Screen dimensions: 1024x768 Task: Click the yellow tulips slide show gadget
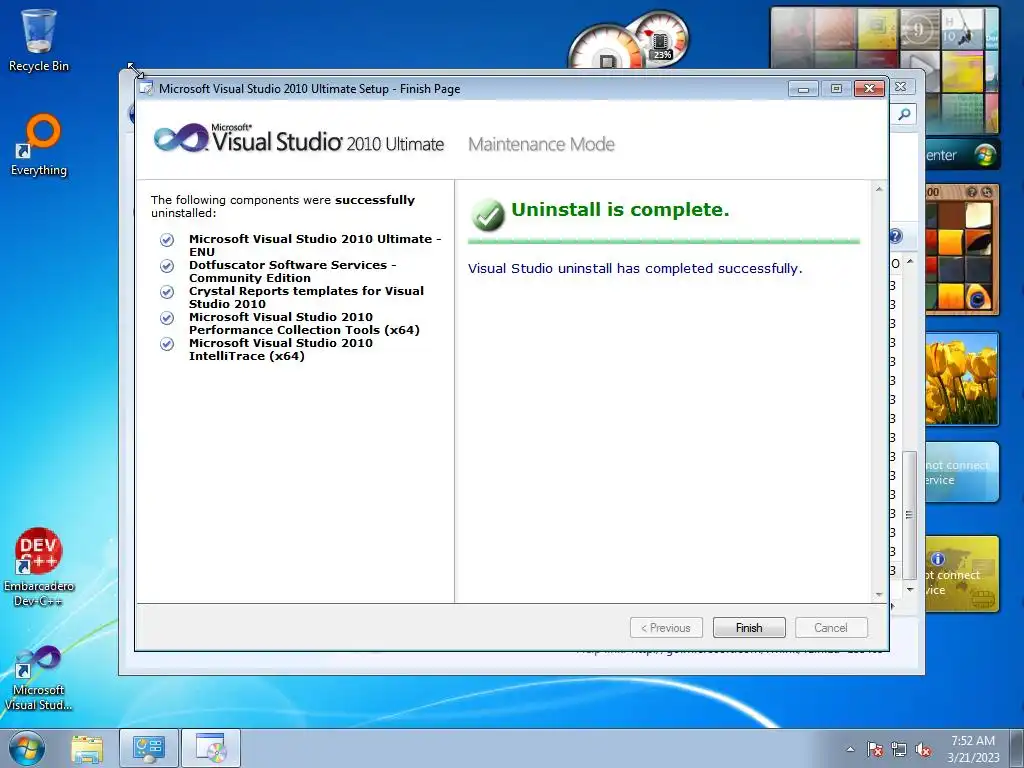[961, 379]
